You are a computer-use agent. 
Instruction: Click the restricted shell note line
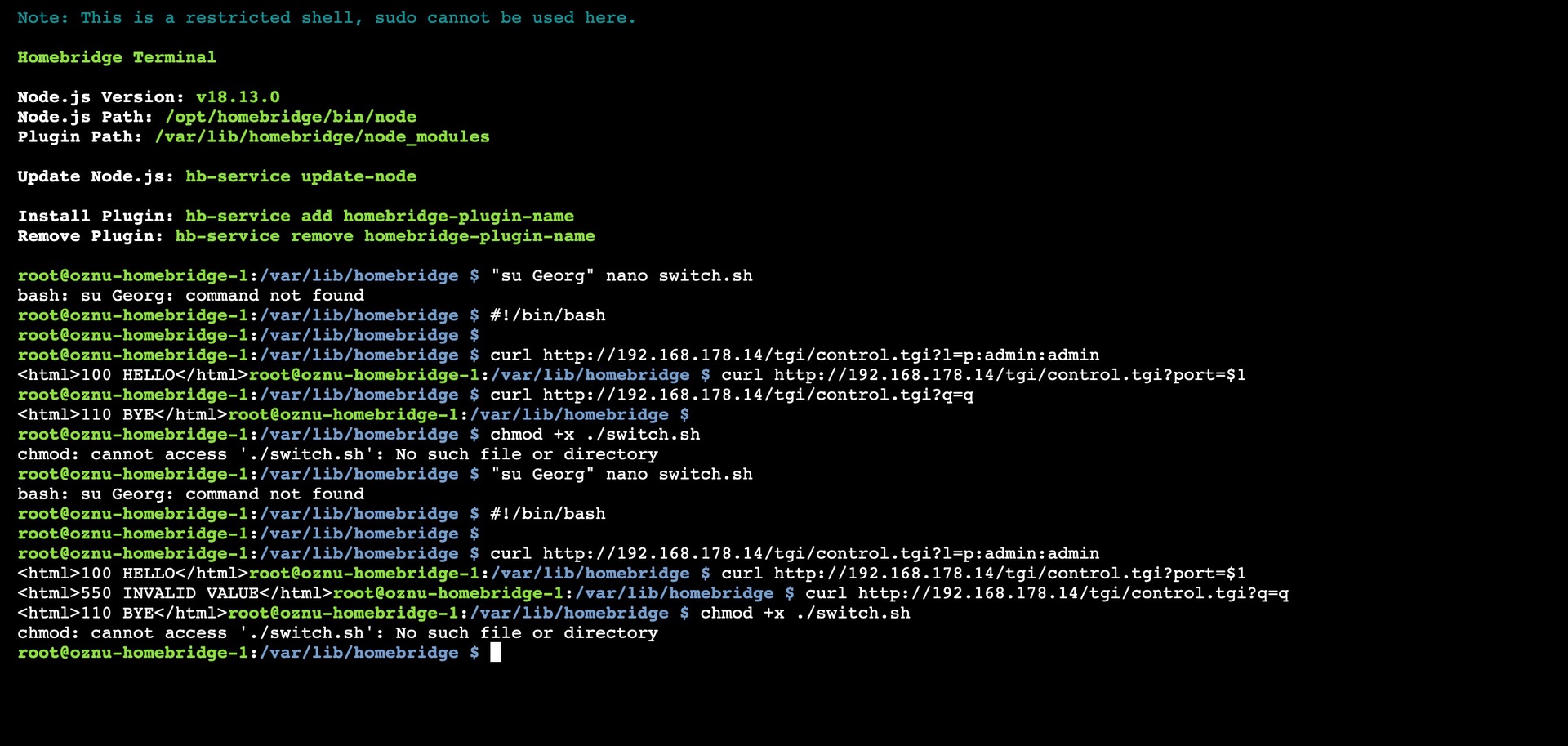[326, 17]
